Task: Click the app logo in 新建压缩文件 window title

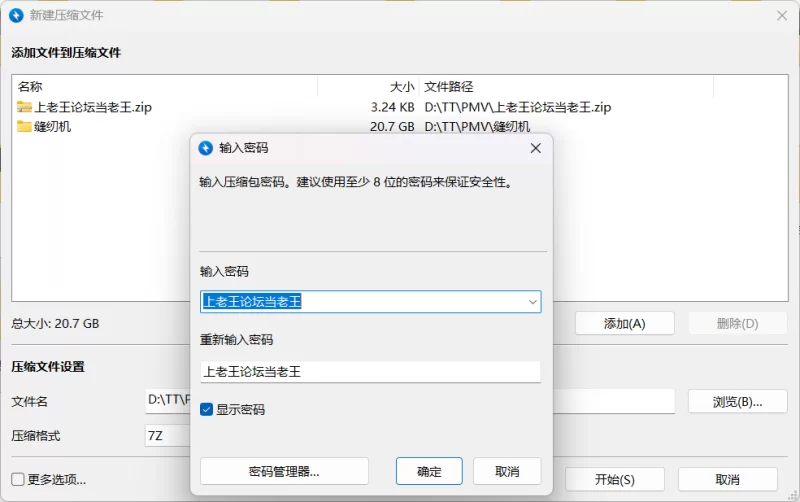Action: click(16, 15)
